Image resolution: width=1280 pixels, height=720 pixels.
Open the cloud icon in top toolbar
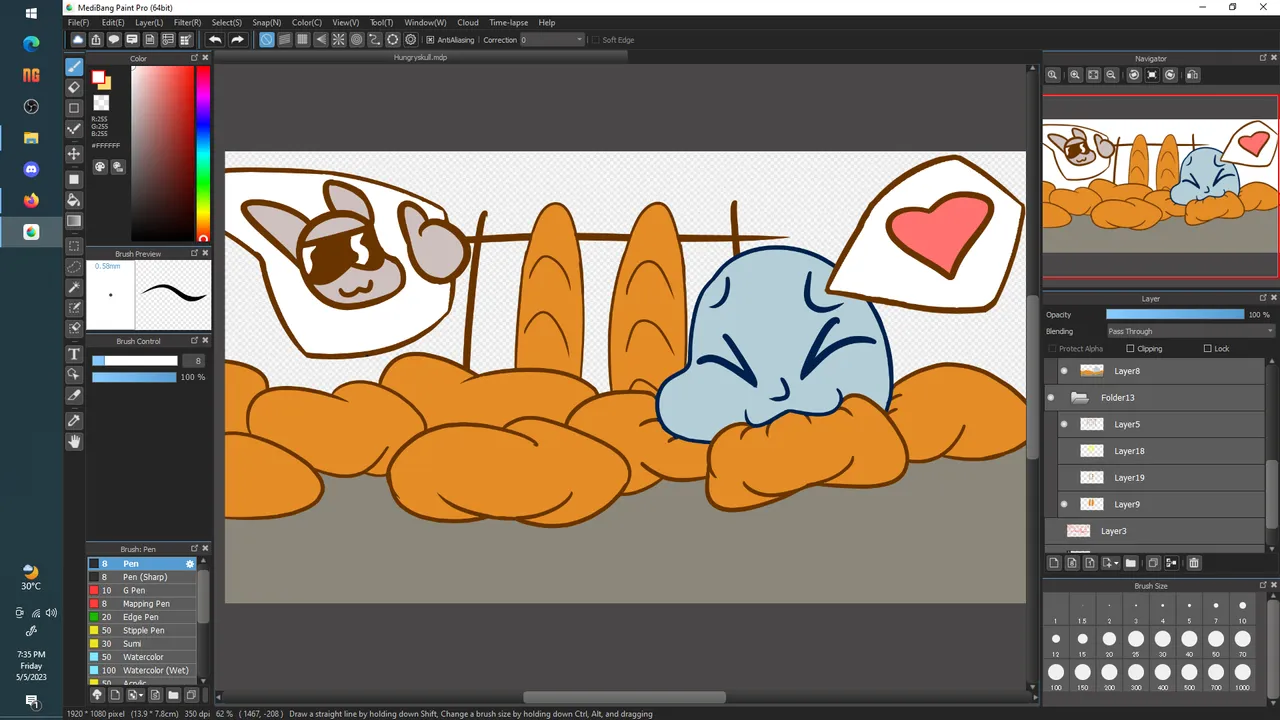pyautogui.click(x=77, y=40)
